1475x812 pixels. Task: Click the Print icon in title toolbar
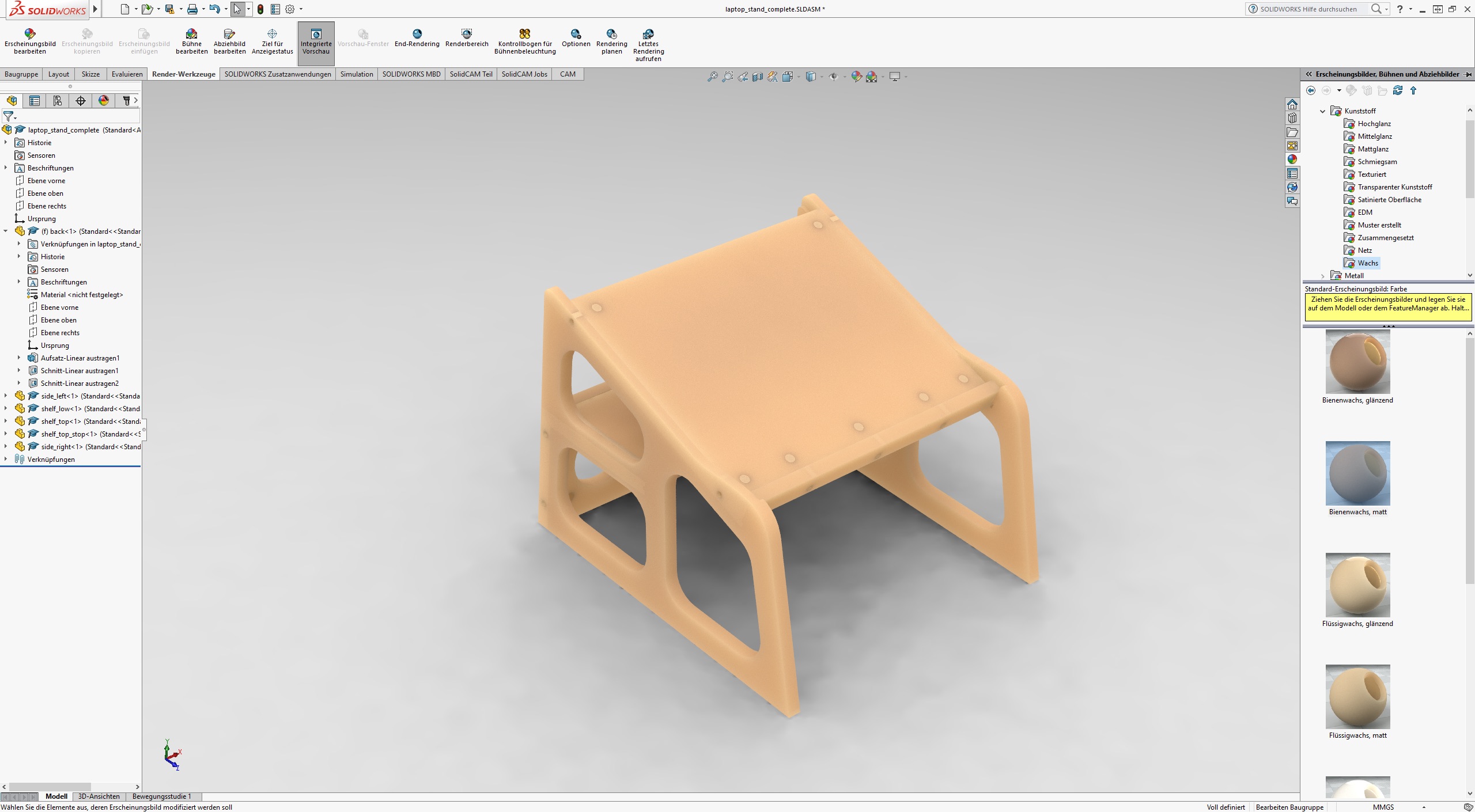click(x=192, y=9)
